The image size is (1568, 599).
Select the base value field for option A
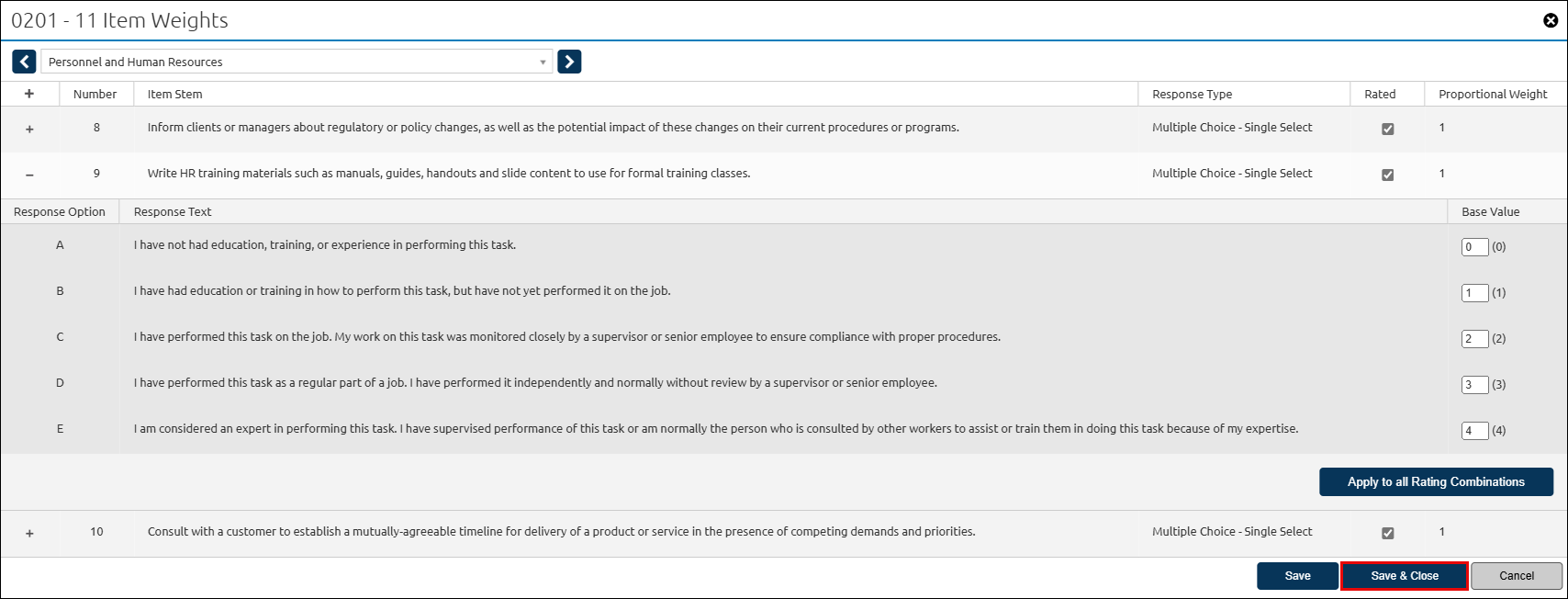[x=1474, y=246]
